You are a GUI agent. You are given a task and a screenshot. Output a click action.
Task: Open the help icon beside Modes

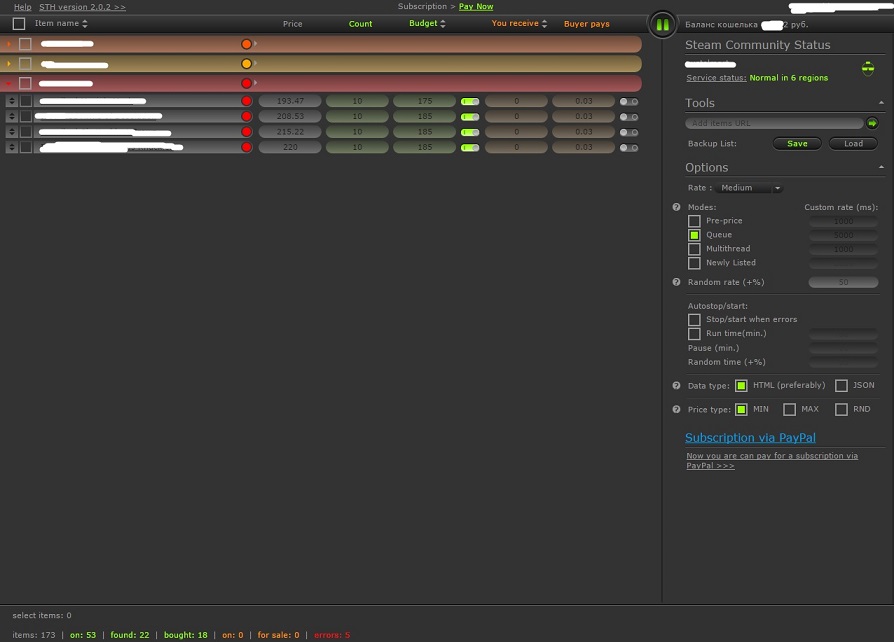[676, 207]
